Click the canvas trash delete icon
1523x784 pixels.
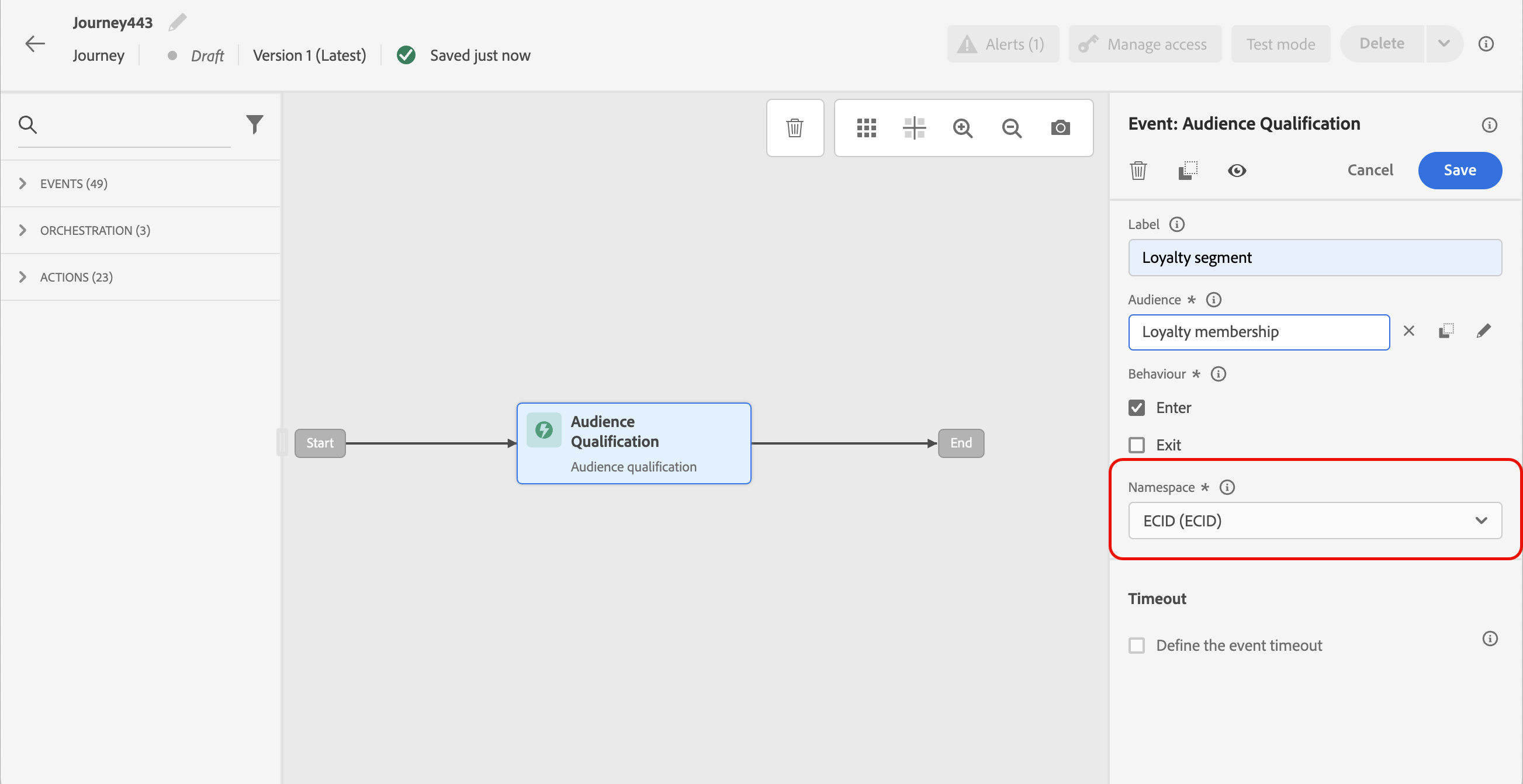(x=795, y=127)
